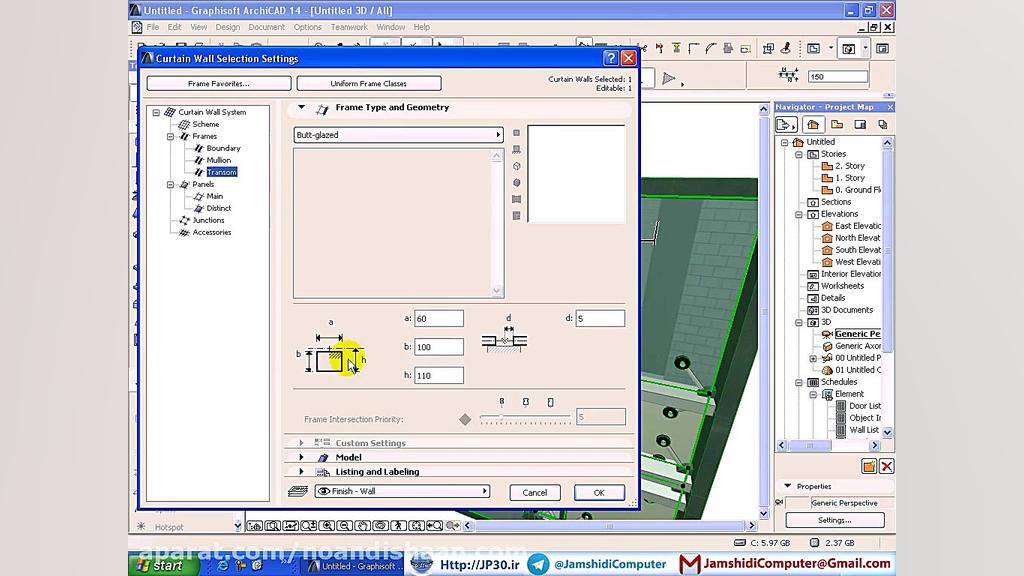Click the curved arc tool icon in toolbar
The height and width of the screenshot is (576, 1024).
coord(711,48)
